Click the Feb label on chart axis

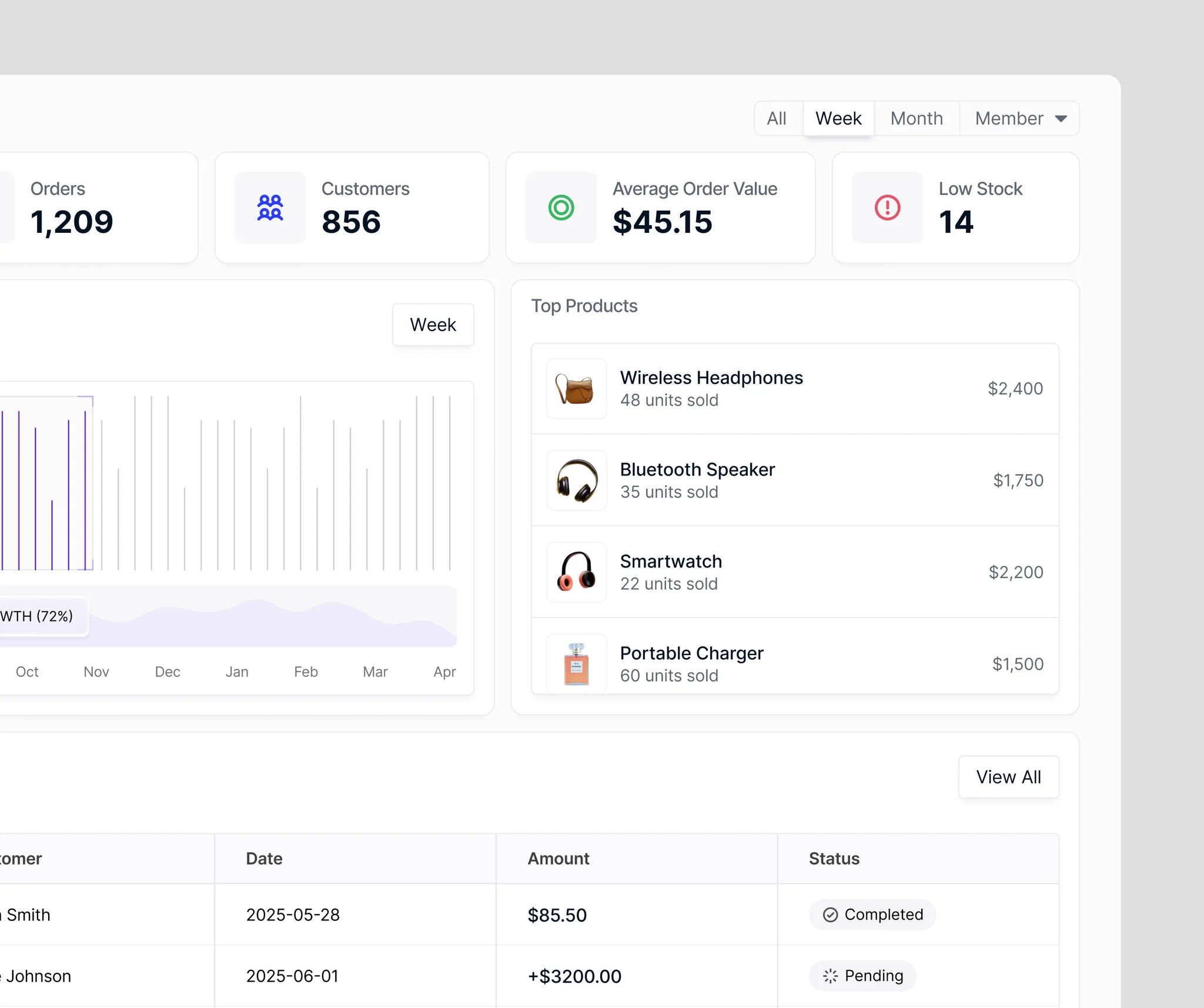[x=306, y=672]
